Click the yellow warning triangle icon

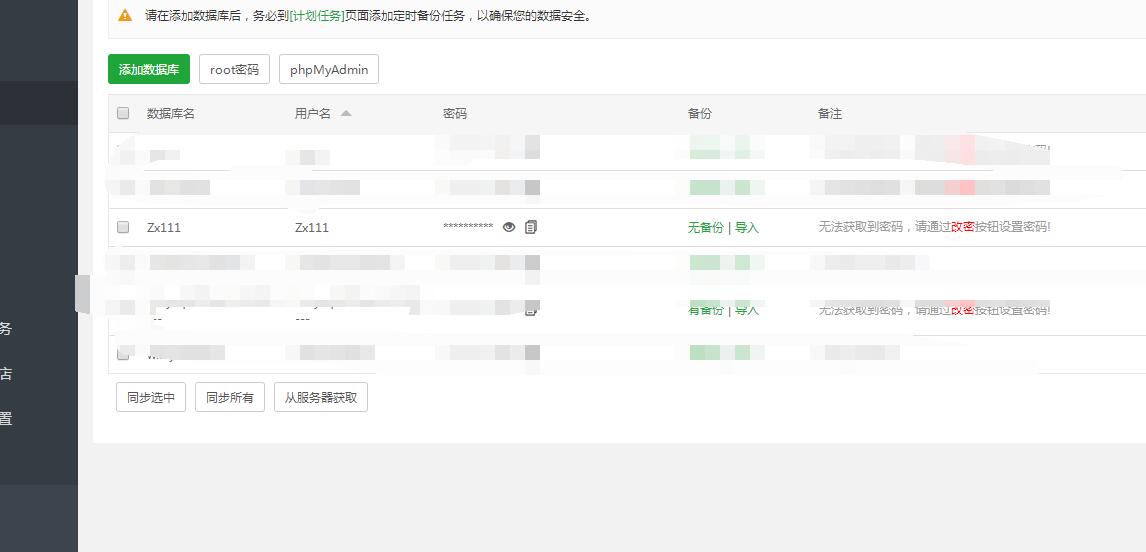125,16
